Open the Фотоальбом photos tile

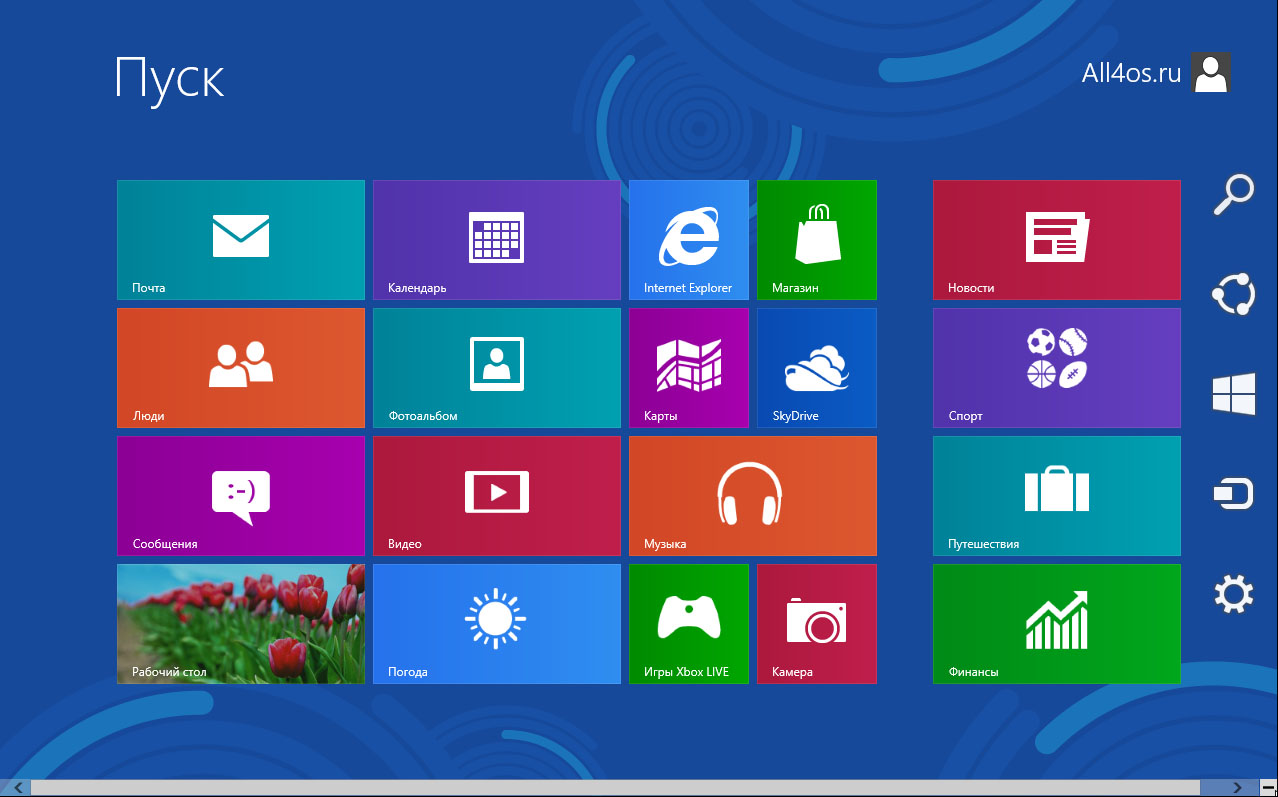[x=497, y=368]
